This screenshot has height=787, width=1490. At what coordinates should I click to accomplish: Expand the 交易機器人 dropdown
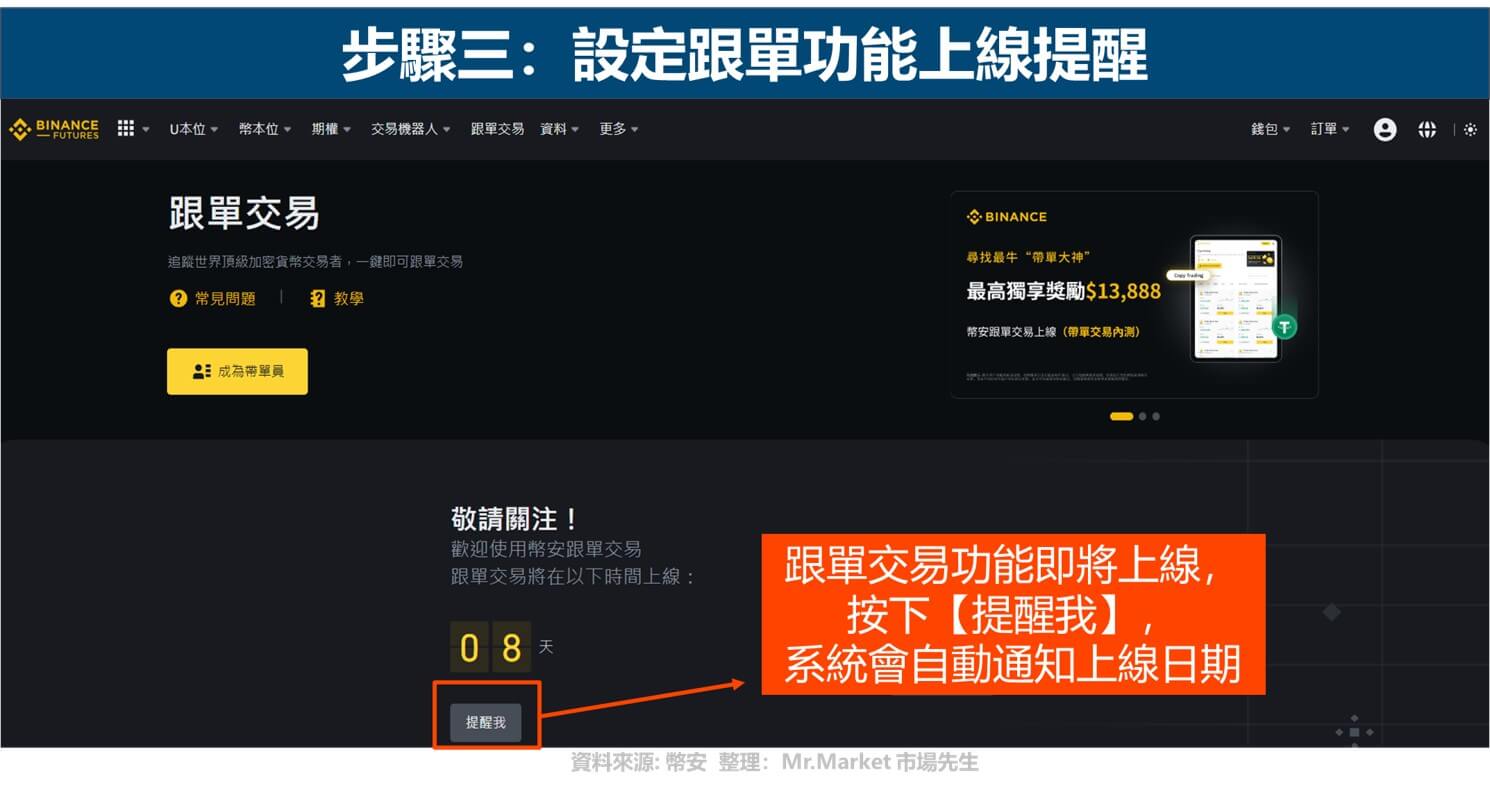pyautogui.click(x=410, y=129)
